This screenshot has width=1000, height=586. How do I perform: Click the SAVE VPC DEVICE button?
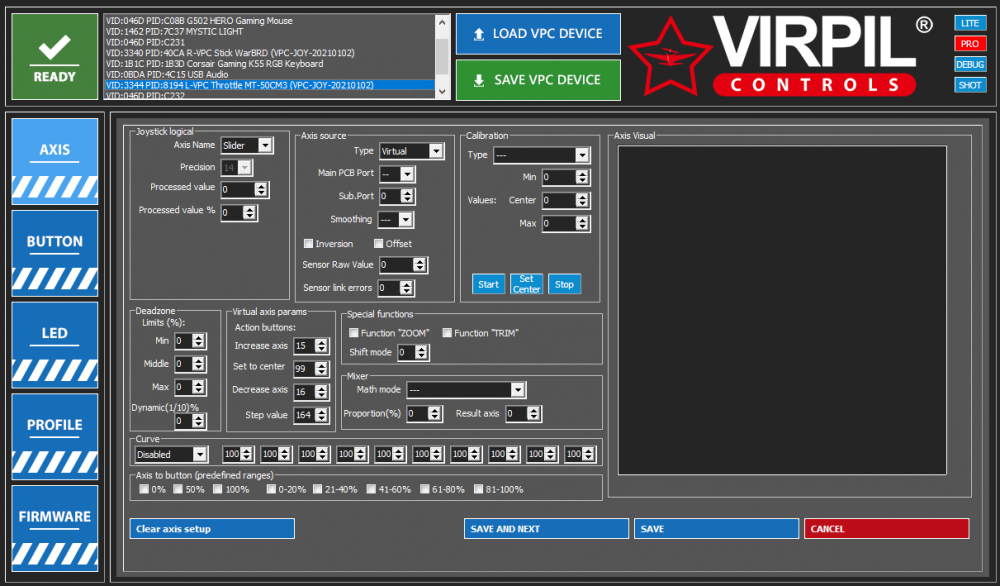click(538, 80)
